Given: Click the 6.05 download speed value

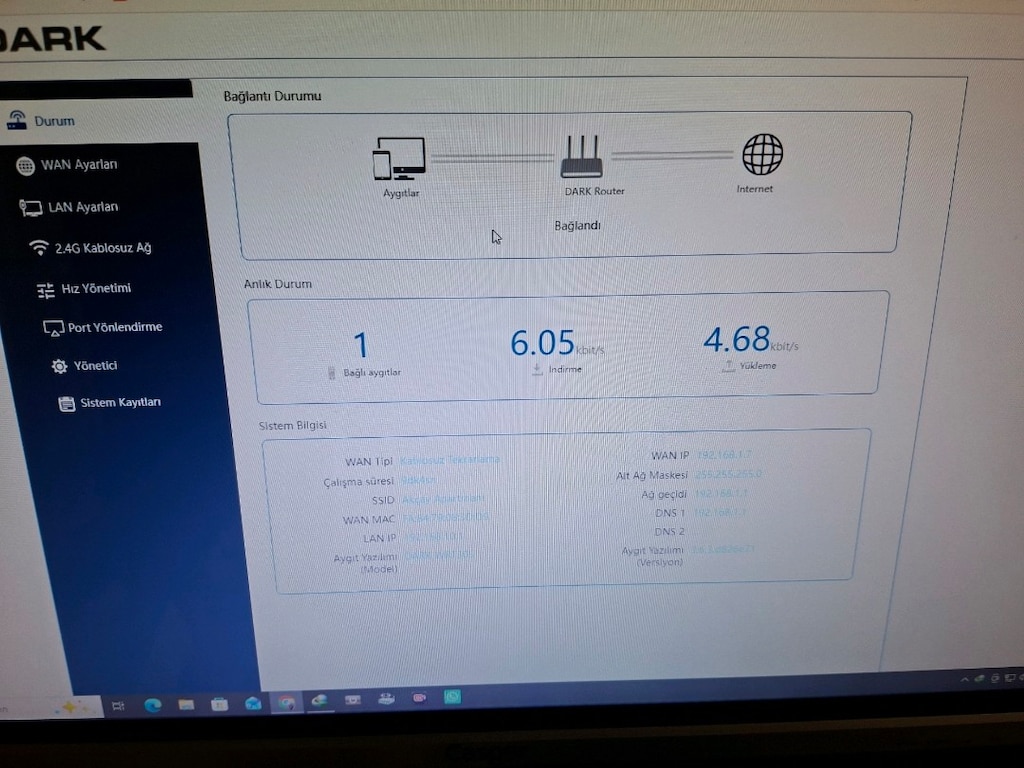Looking at the screenshot, I should (x=542, y=343).
